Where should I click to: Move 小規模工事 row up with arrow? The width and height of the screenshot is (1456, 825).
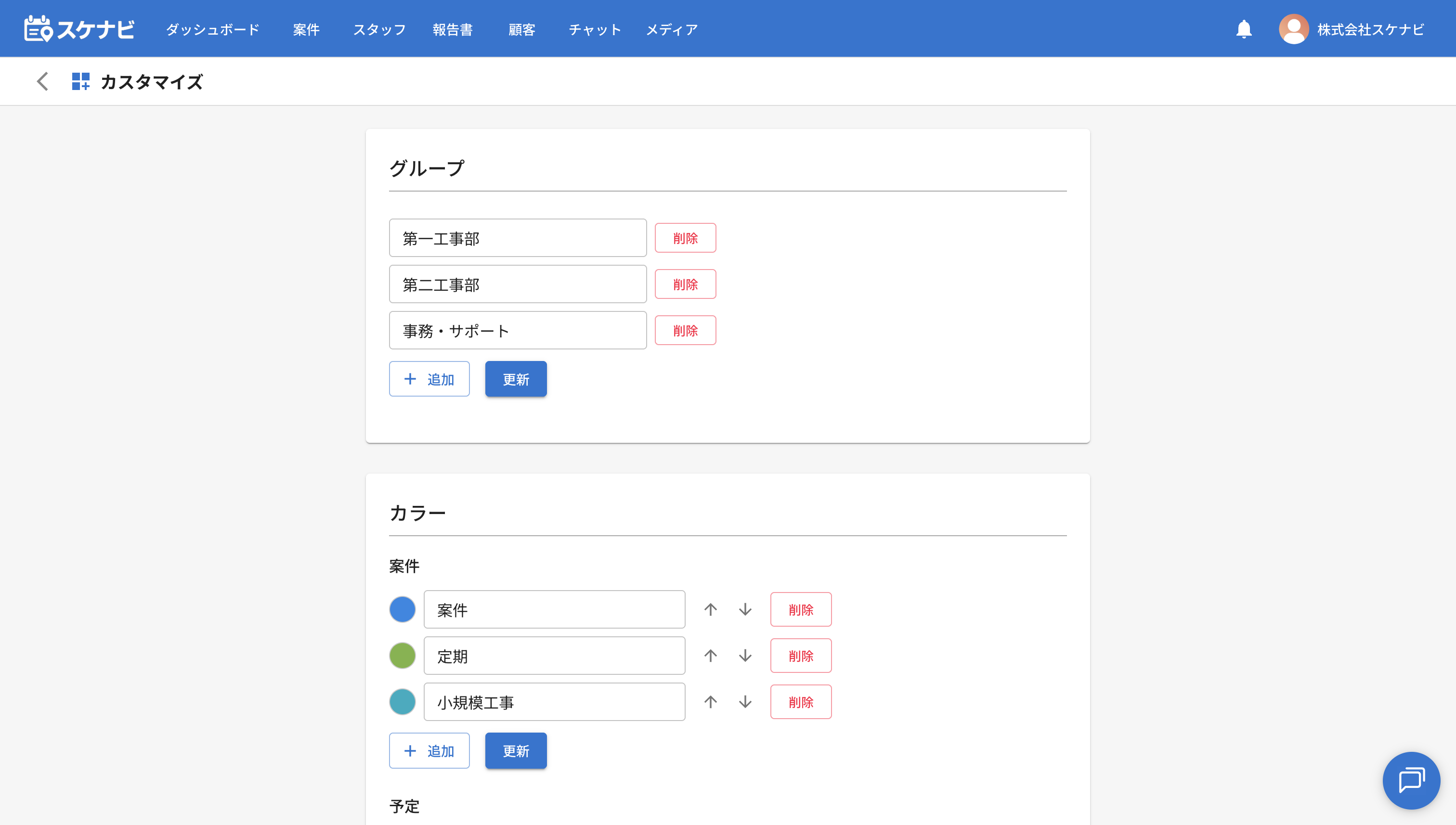(x=710, y=702)
